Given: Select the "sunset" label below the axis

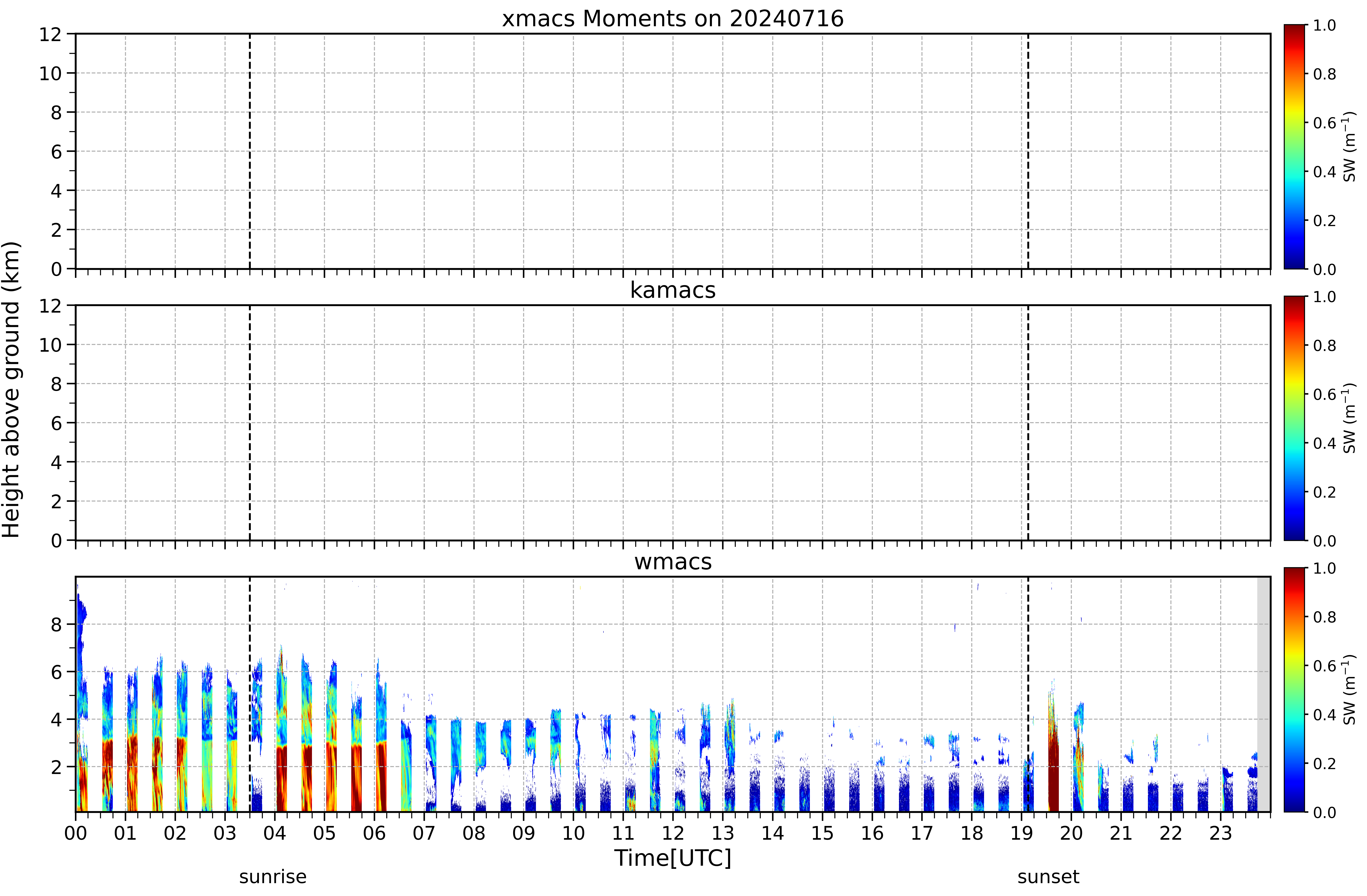Looking at the screenshot, I should coord(1048,877).
